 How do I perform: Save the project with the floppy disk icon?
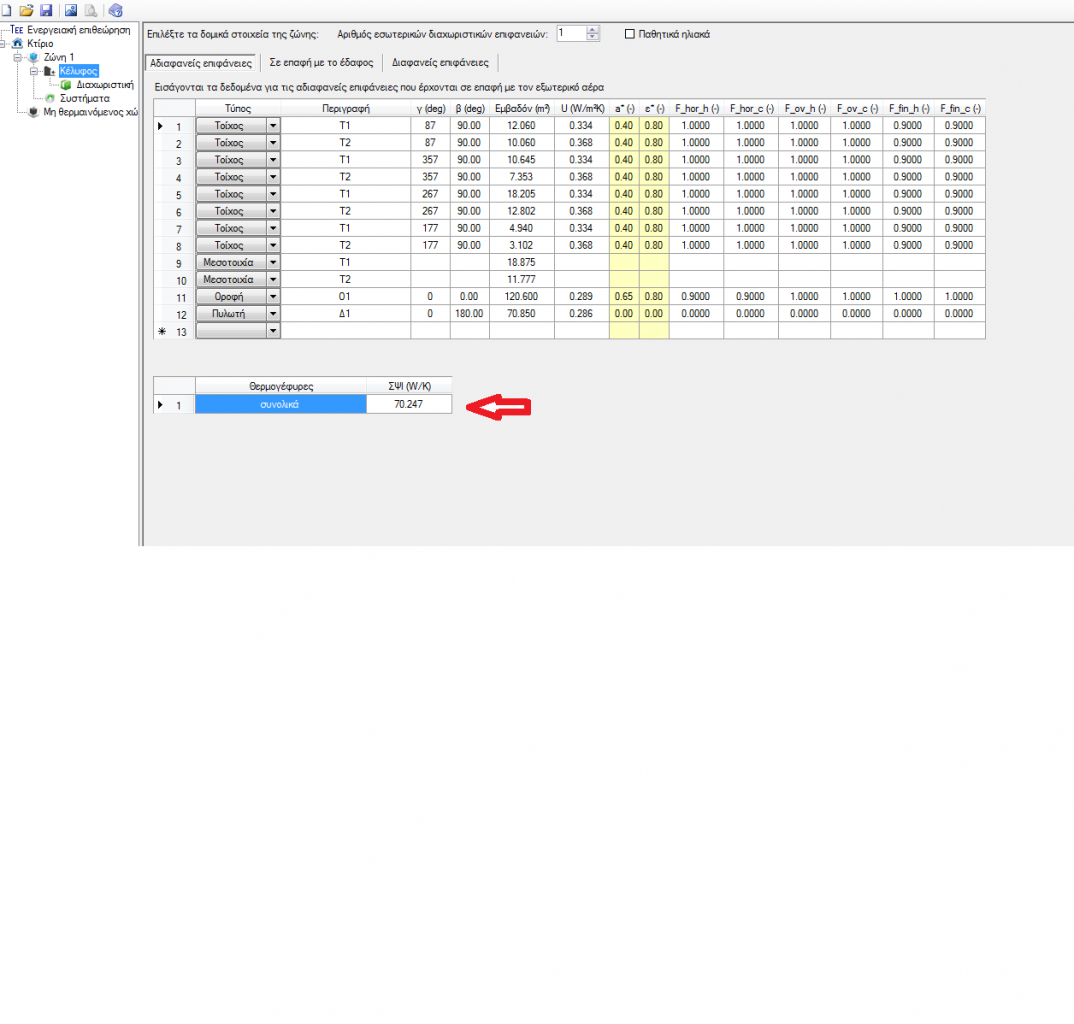[x=45, y=10]
